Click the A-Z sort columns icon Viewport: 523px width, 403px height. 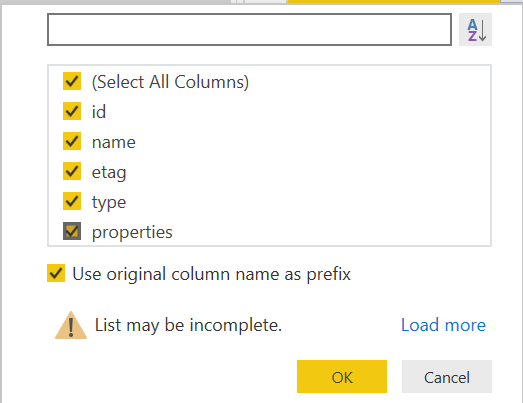475,30
